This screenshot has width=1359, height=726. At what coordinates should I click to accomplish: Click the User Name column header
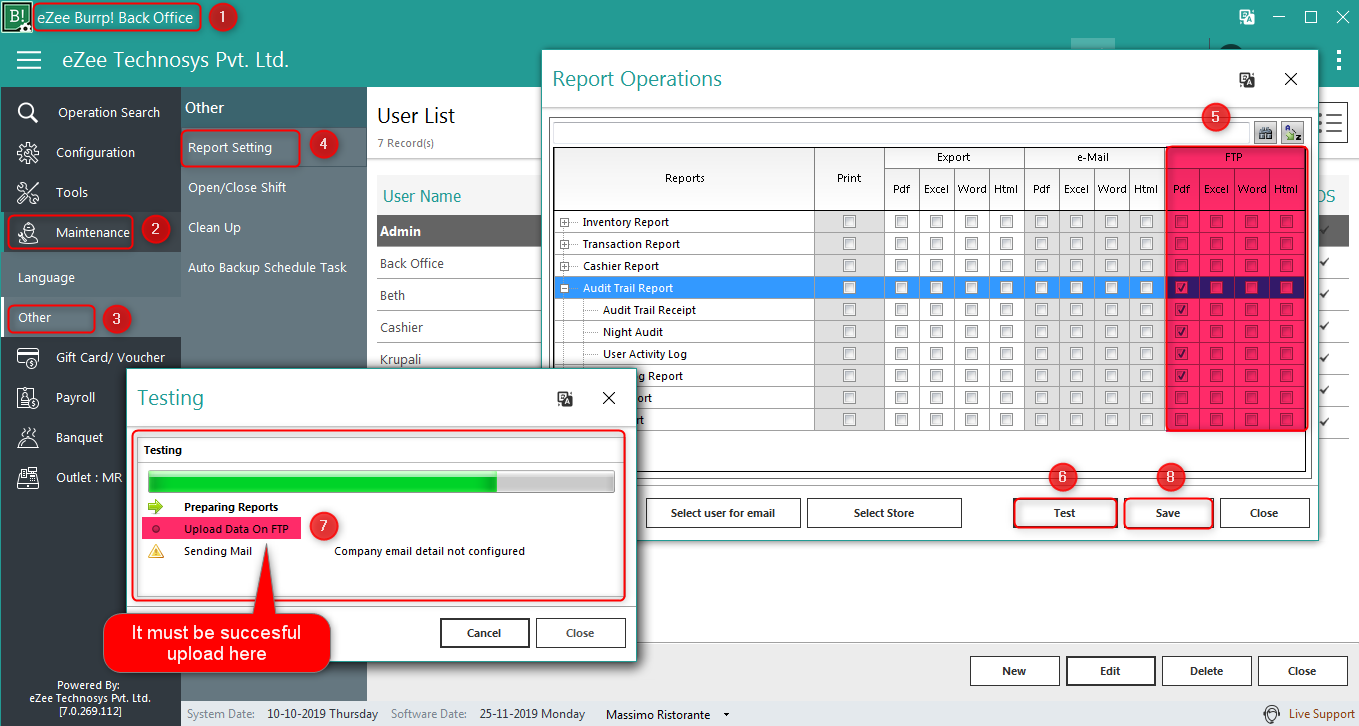click(x=422, y=196)
